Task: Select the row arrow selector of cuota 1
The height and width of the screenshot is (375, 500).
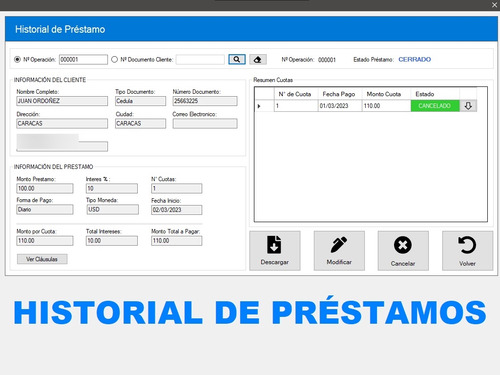Action: tap(265, 106)
